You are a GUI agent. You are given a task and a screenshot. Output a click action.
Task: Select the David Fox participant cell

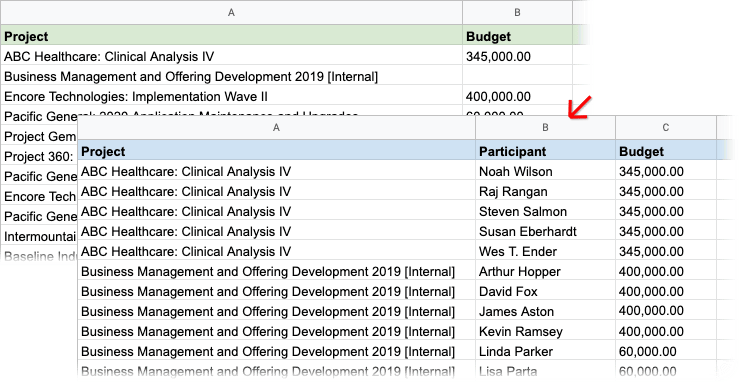[545, 291]
